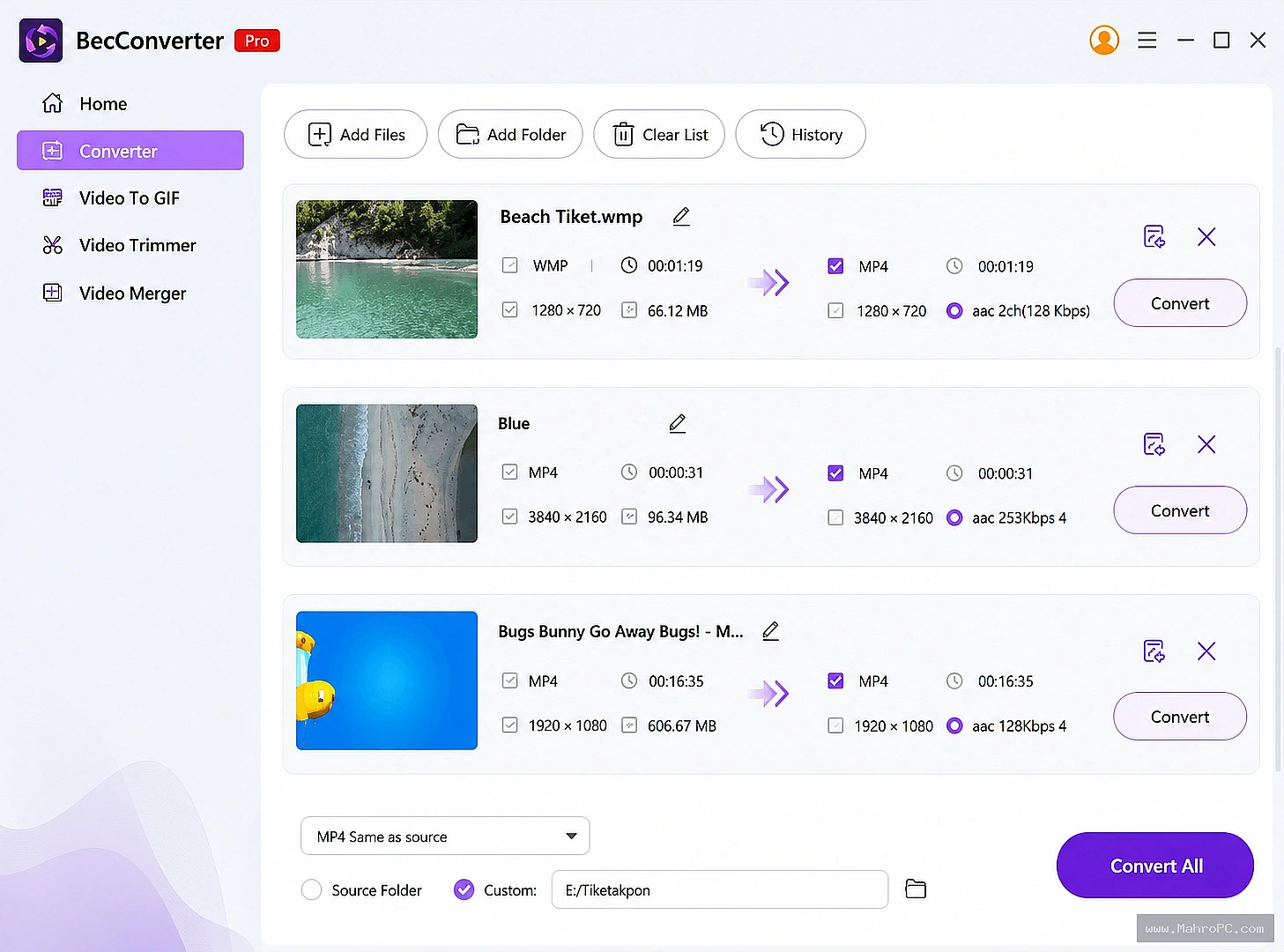Click Add Folder button

(x=510, y=134)
